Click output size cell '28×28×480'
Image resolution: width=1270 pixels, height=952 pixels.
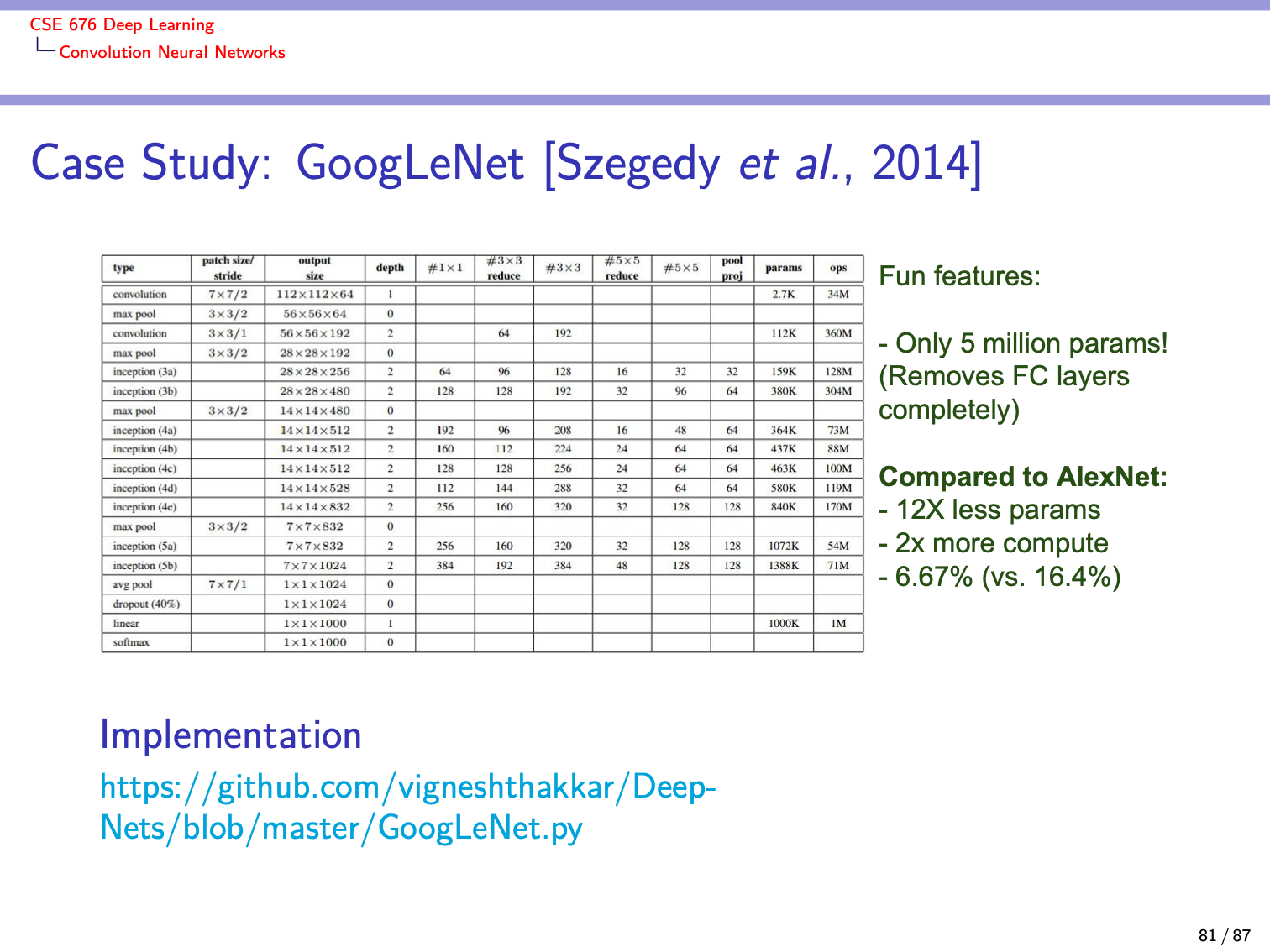[x=315, y=391]
